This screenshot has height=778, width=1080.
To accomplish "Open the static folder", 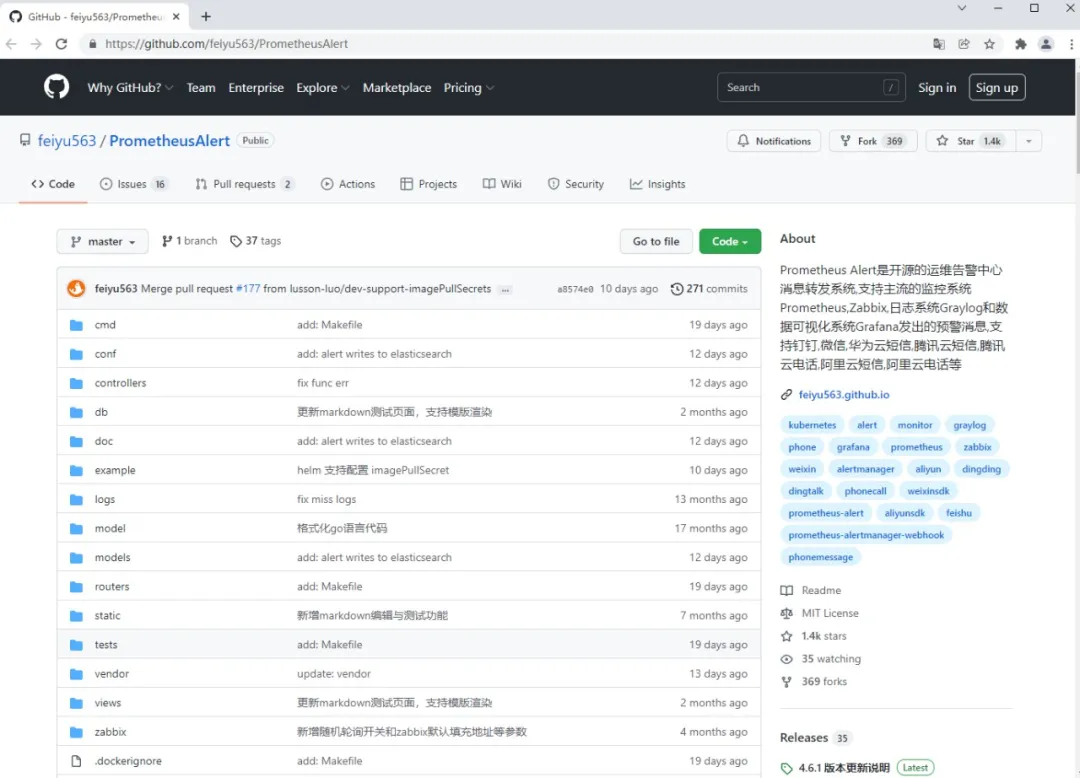I will [107, 616].
